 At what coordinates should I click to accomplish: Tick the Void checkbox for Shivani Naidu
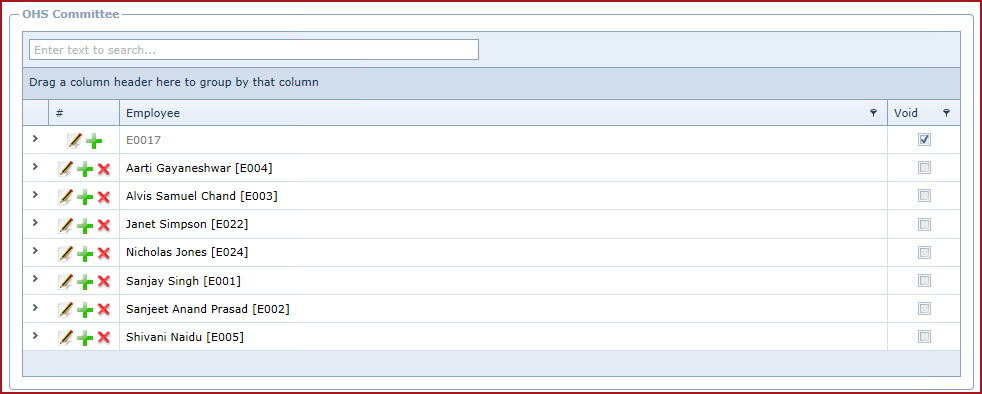click(924, 337)
